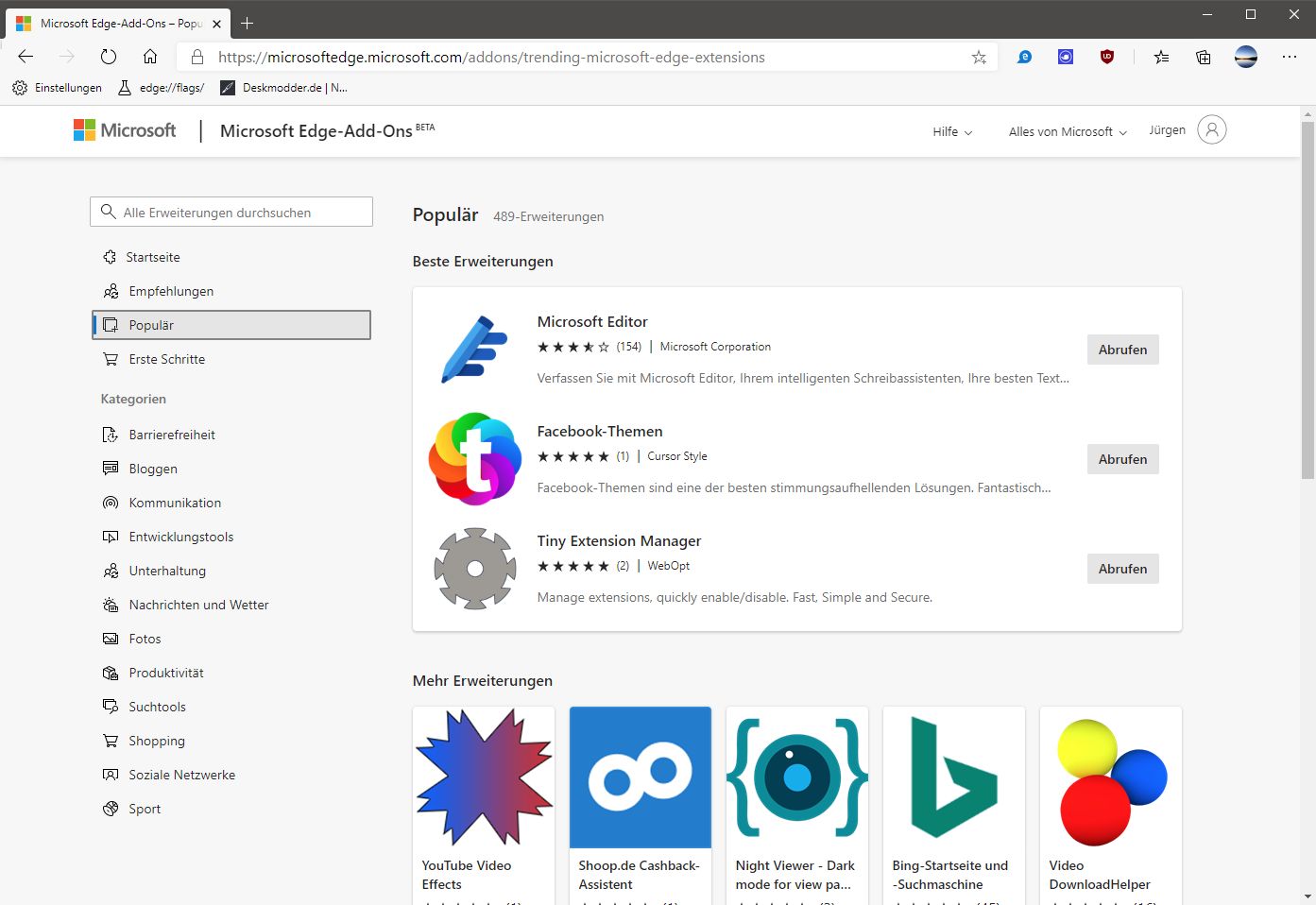Click Abrufen for Facebook-Themen

(1122, 459)
